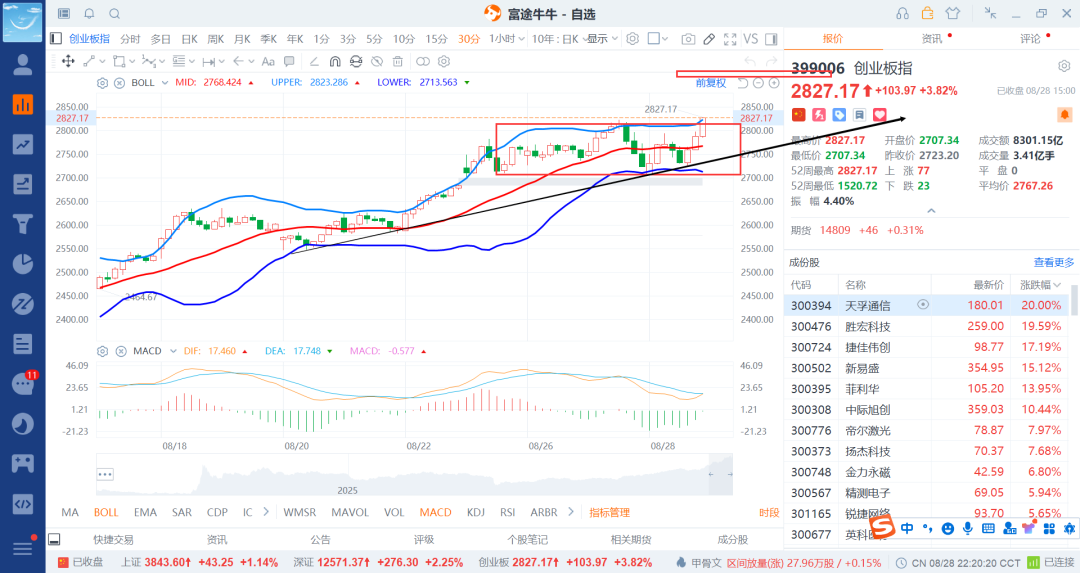The image size is (1080, 573).
Task: Toggle the watch eye icon beside 天孚通信
Action: click(x=923, y=304)
